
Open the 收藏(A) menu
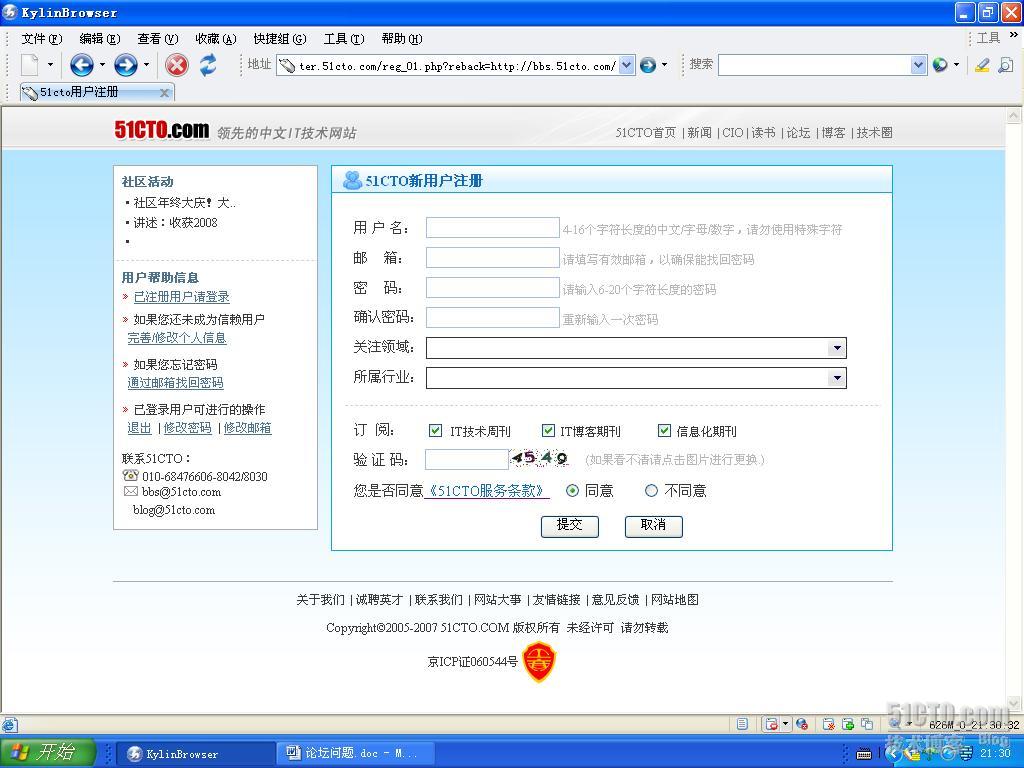pos(216,39)
